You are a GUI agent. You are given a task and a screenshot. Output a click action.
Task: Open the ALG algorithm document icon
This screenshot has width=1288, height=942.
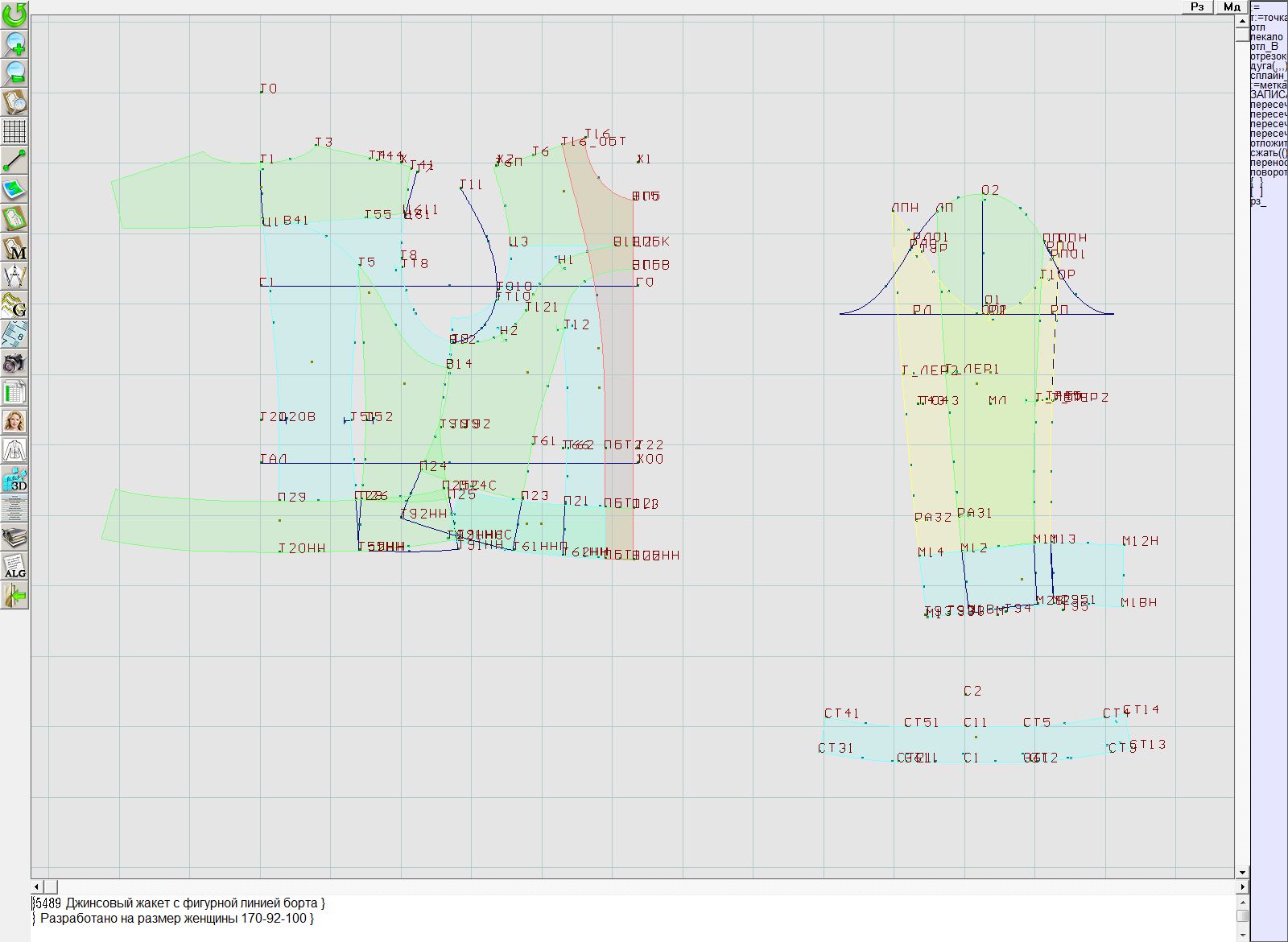(14, 566)
